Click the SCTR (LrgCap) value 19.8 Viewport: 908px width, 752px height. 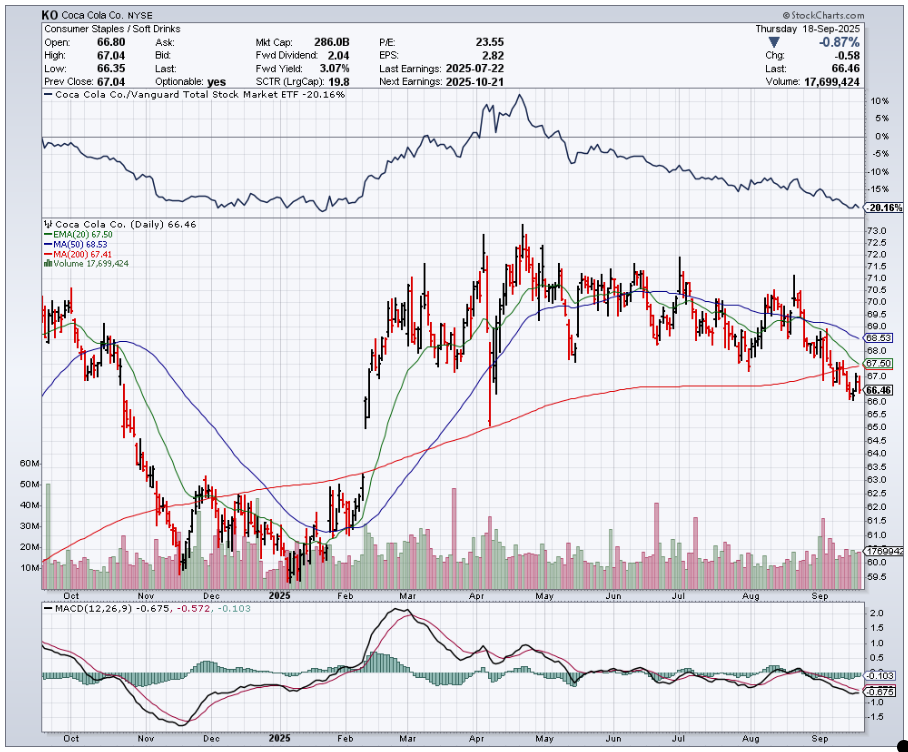tap(339, 82)
